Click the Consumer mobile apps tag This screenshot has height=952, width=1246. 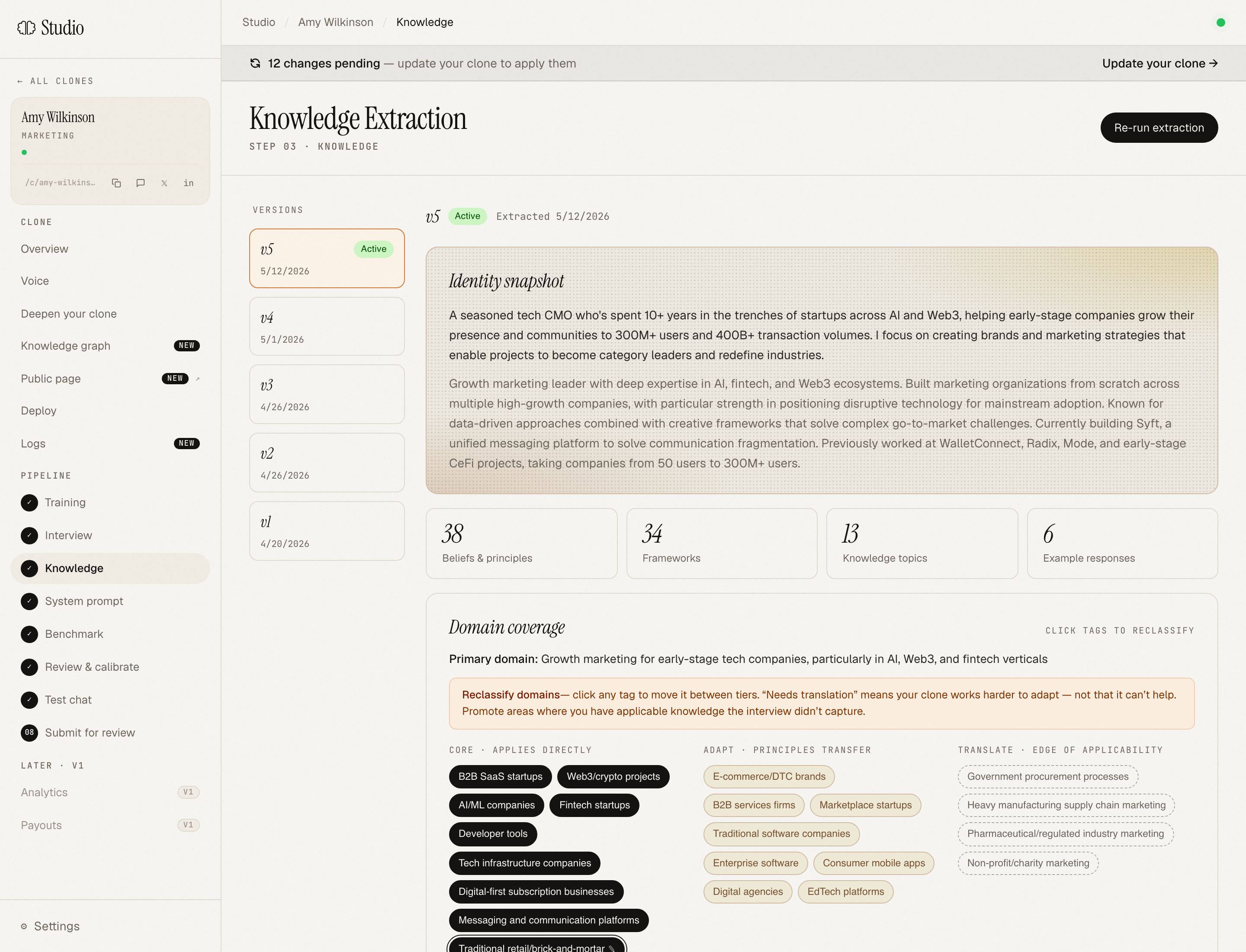point(874,863)
